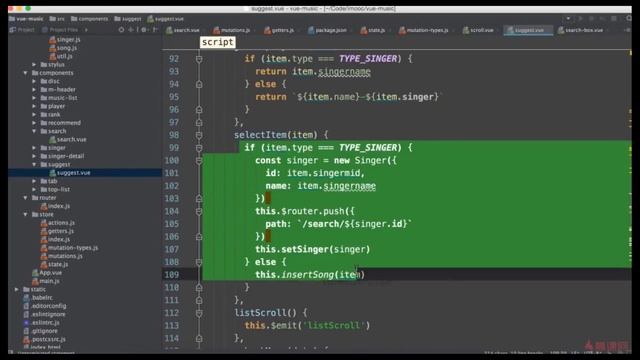Click src in the navigation bar

57,19
